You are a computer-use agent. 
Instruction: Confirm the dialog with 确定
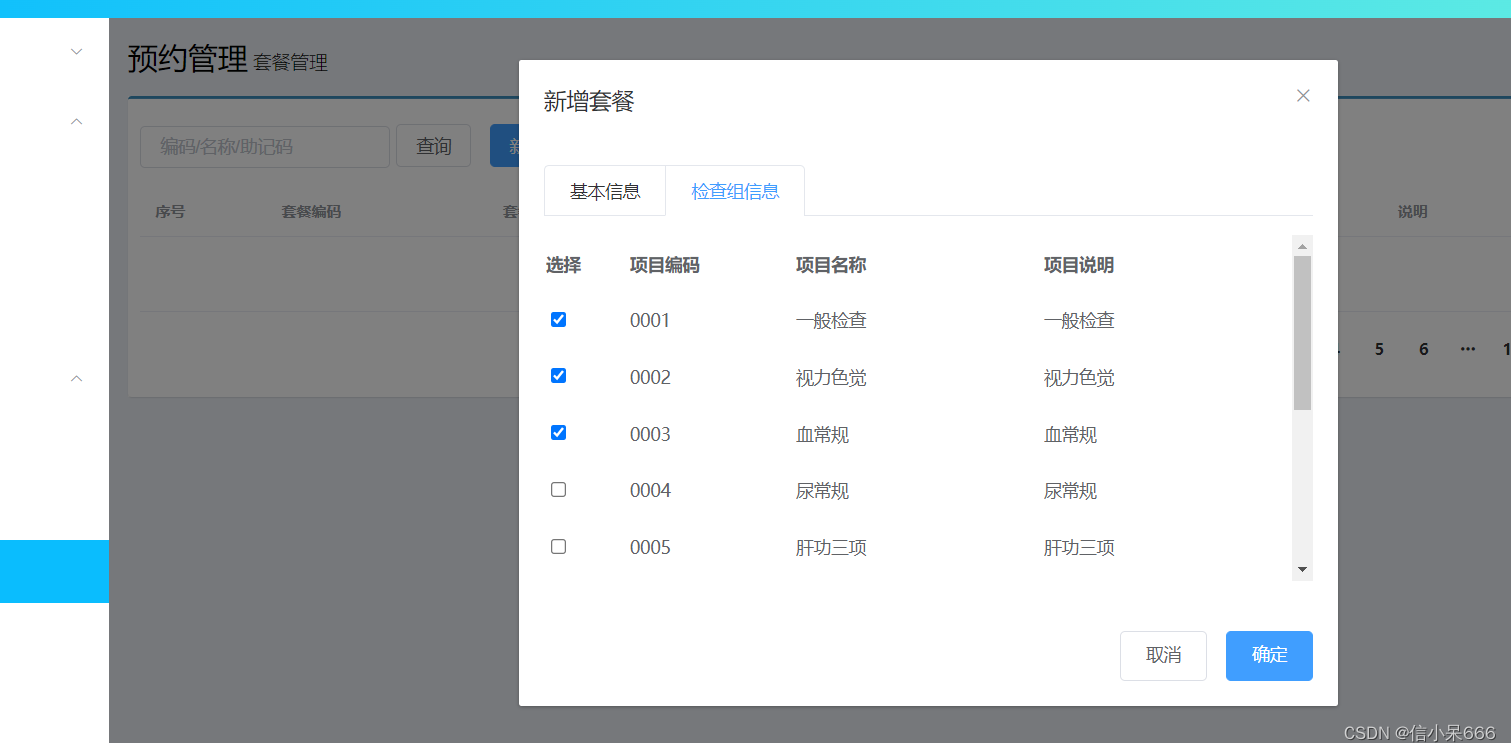click(1268, 655)
